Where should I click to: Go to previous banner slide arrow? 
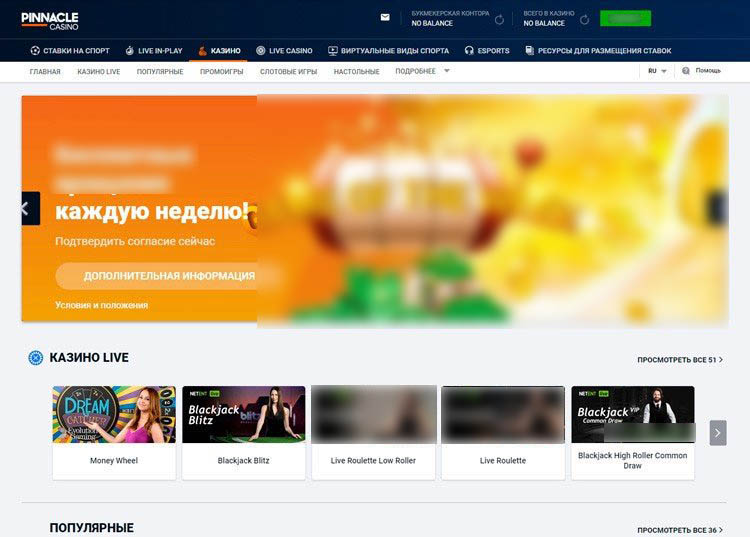[29, 208]
